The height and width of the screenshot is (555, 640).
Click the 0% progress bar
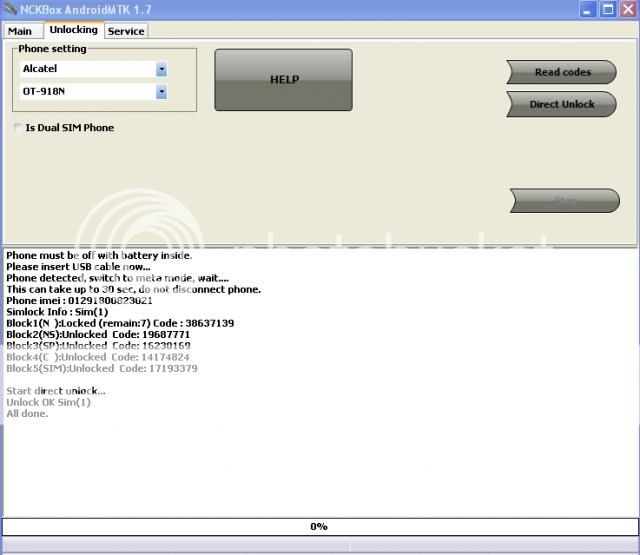tap(319, 526)
